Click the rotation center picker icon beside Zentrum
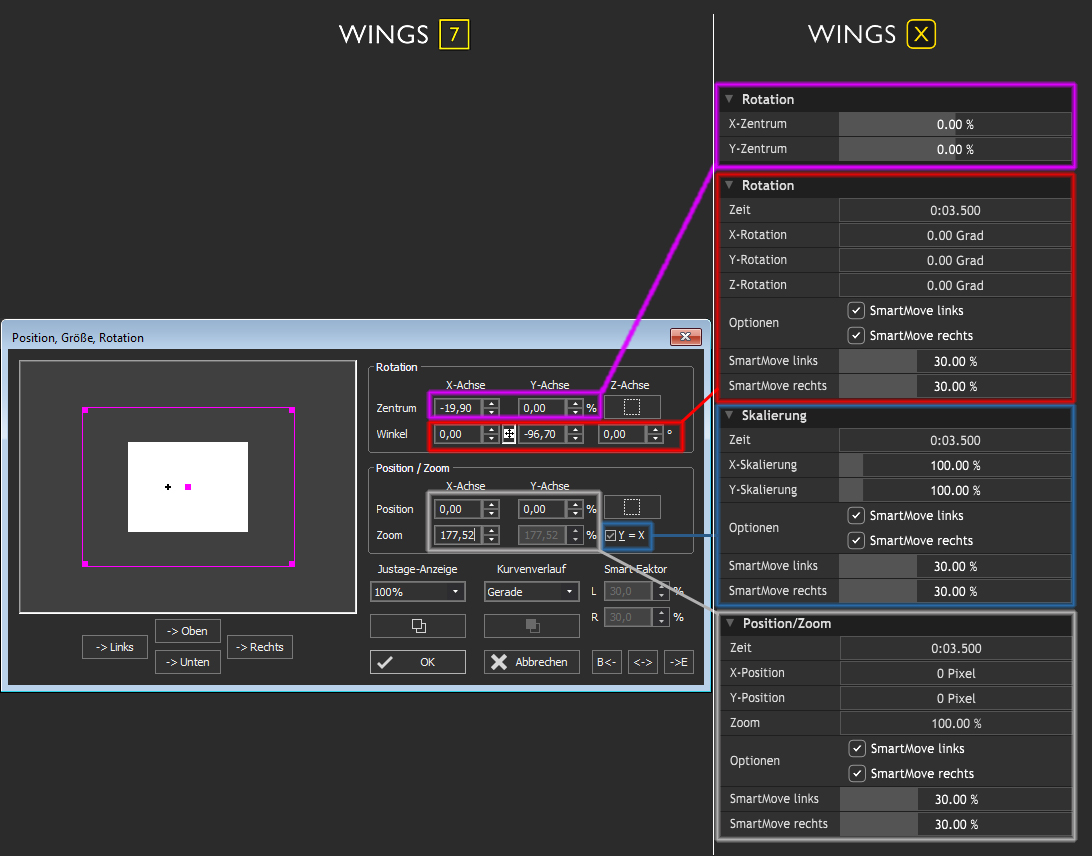The width and height of the screenshot is (1092, 856). pos(632,407)
